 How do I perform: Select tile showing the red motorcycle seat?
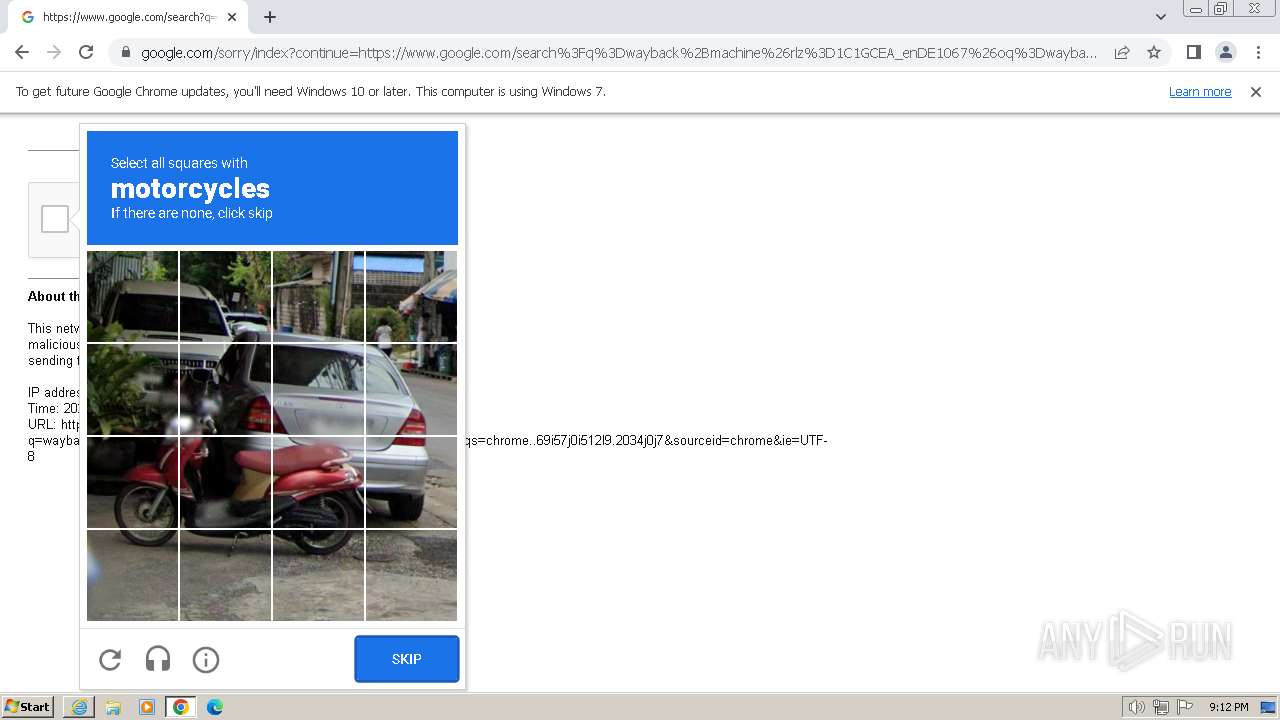(x=318, y=482)
